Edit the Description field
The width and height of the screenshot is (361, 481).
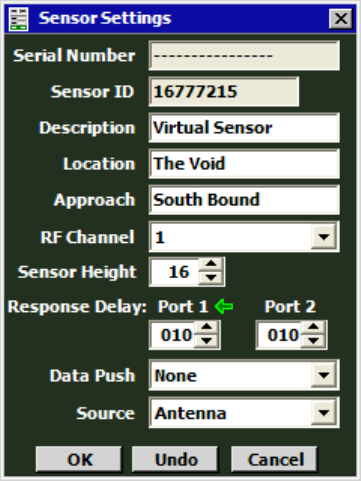tap(244, 128)
